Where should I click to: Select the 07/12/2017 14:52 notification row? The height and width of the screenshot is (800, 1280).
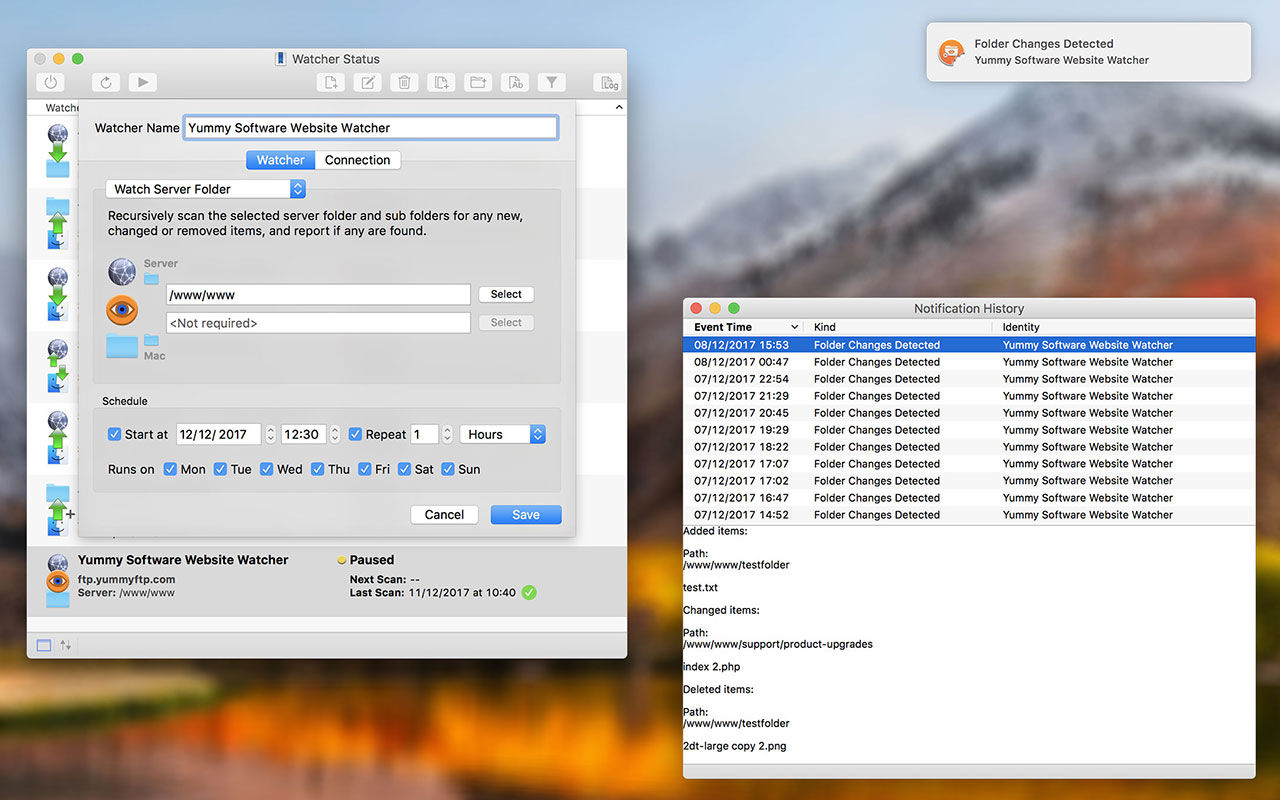pyautogui.click(x=969, y=515)
